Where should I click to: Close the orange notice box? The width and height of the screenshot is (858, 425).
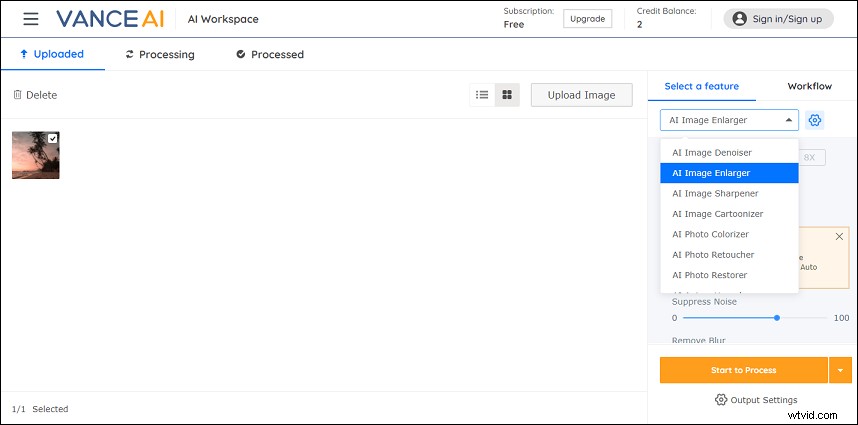pos(839,237)
